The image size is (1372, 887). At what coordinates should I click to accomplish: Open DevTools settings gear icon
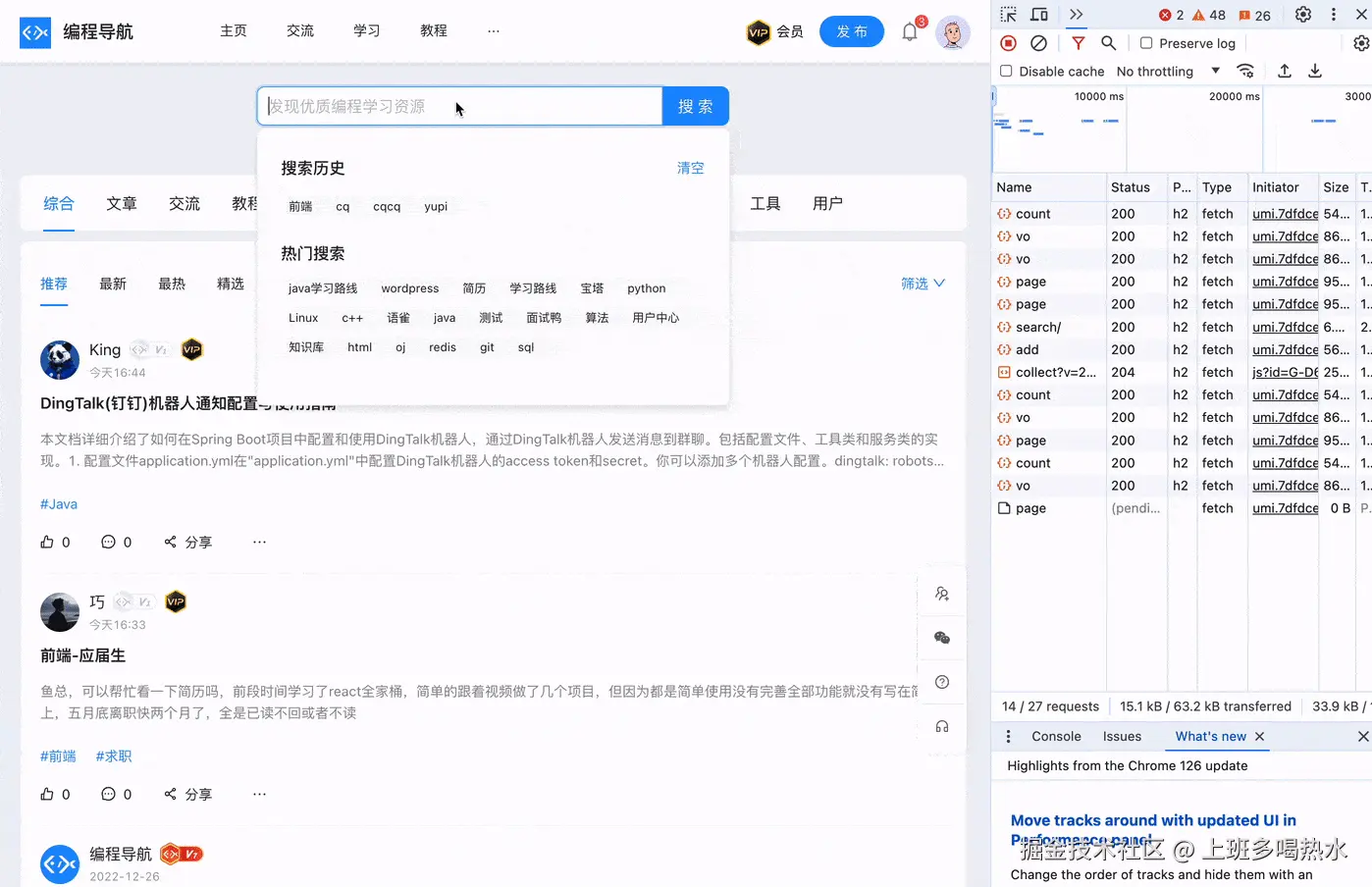[1303, 15]
